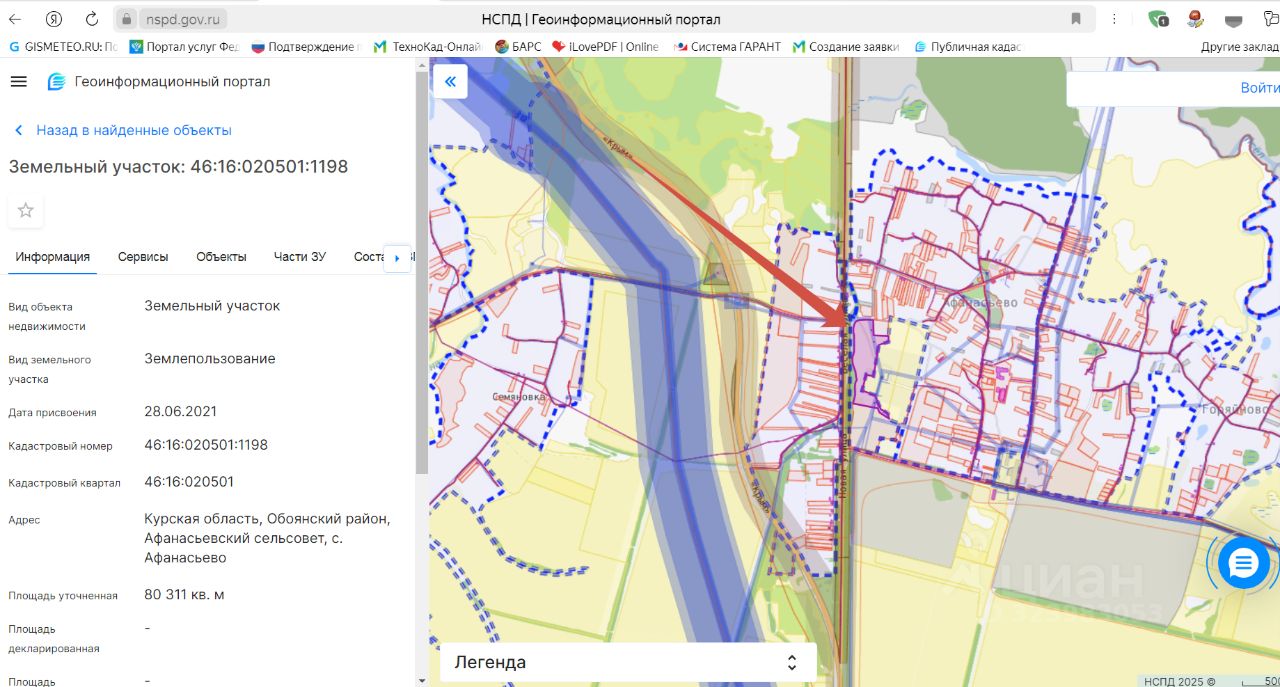Collapse the side panel with double chevron
The height and width of the screenshot is (687, 1280).
(450, 81)
